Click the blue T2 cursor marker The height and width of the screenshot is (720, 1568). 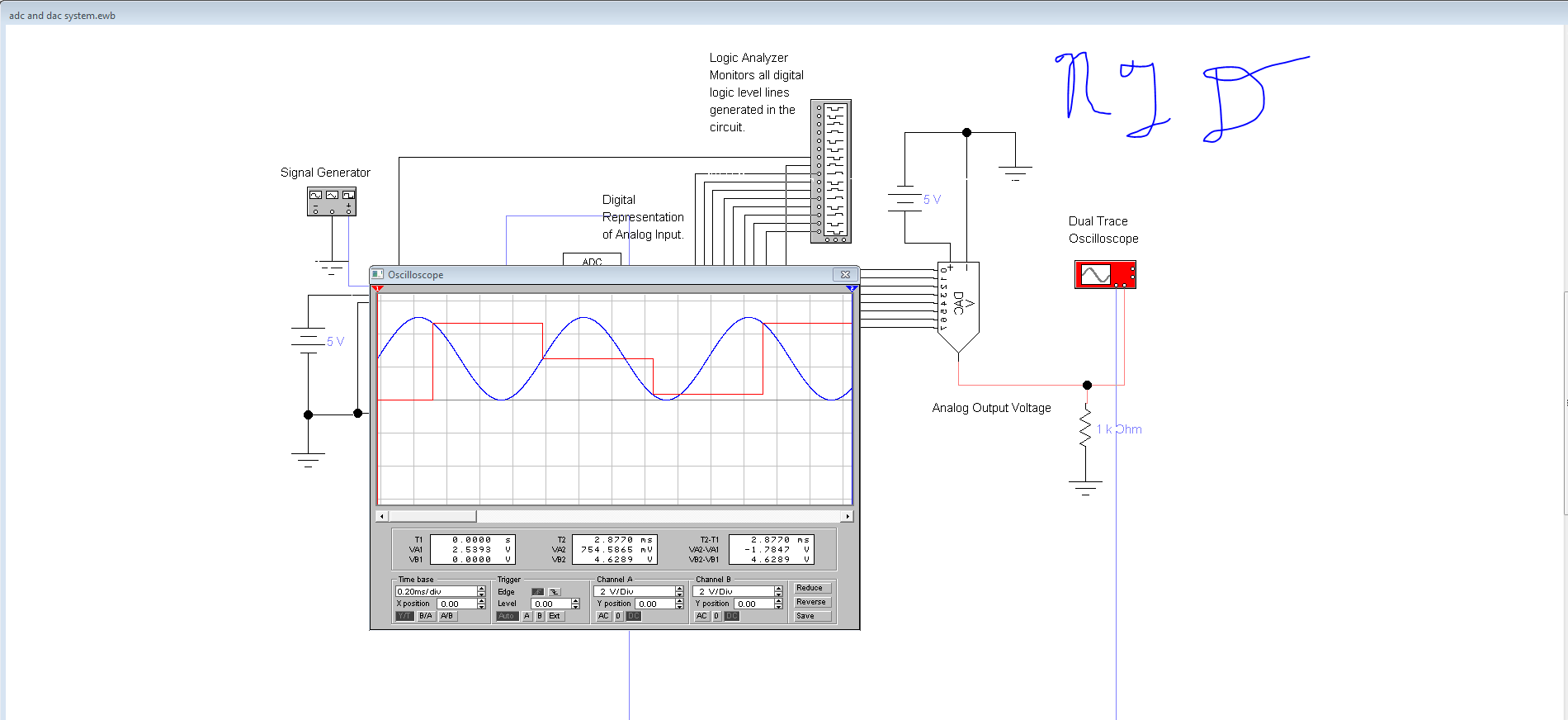pos(852,288)
